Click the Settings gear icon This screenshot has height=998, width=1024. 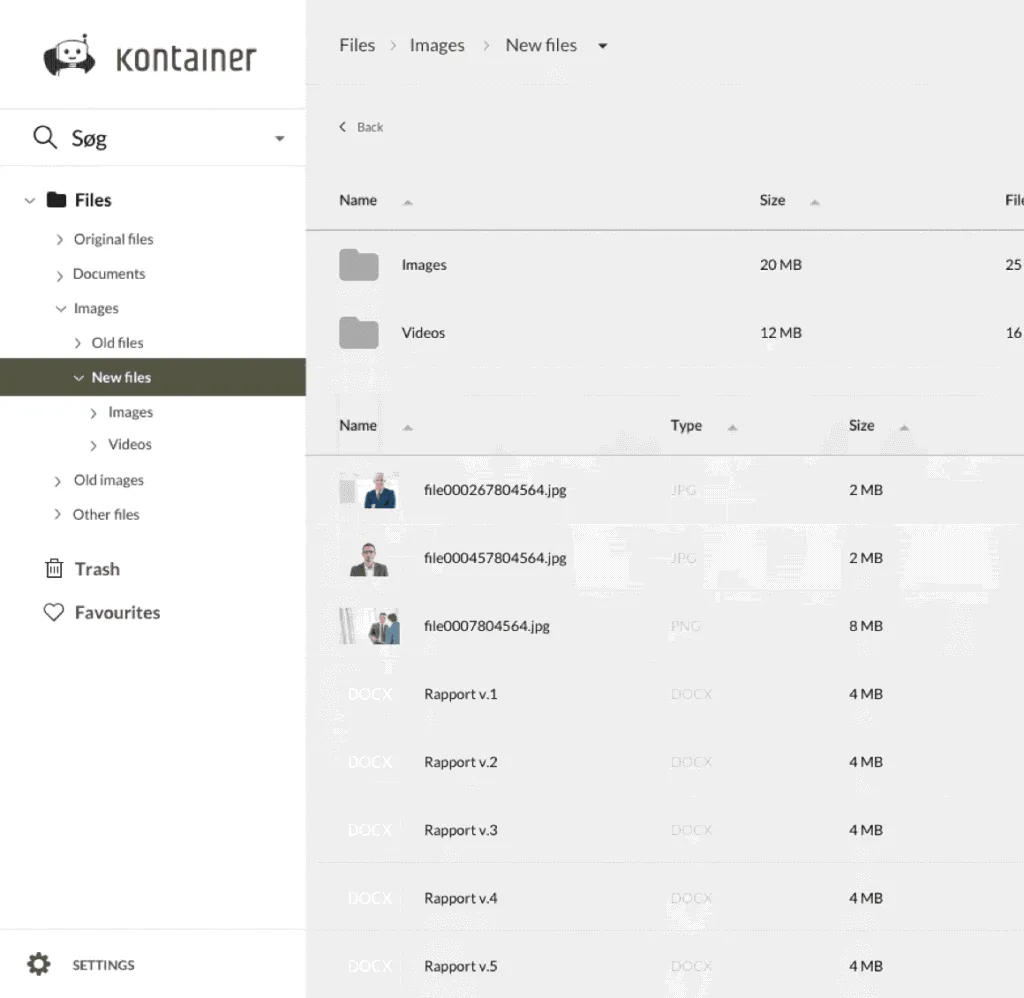39,964
